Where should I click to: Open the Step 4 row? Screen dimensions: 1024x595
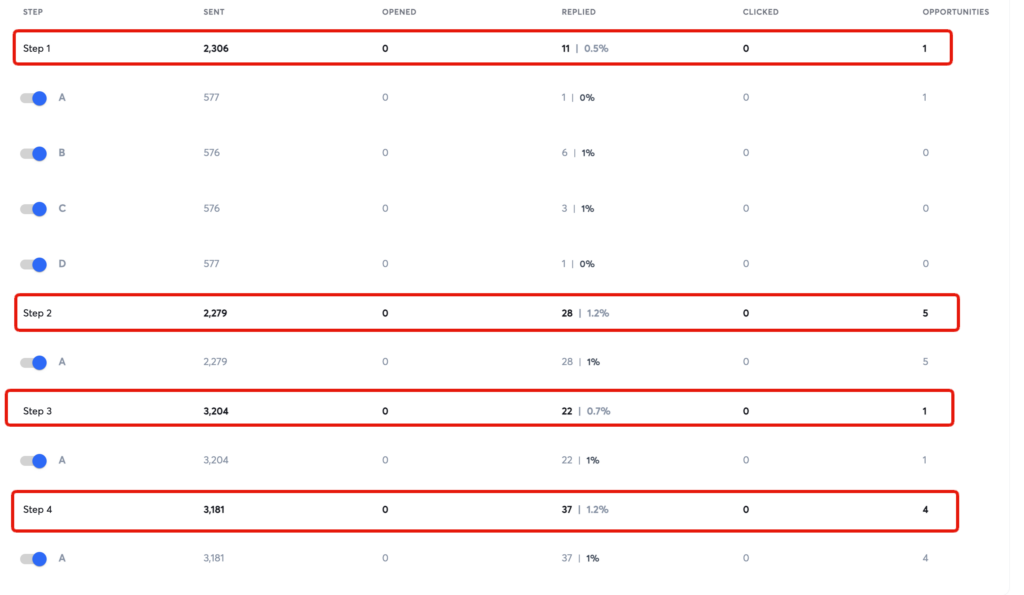tap(485, 511)
